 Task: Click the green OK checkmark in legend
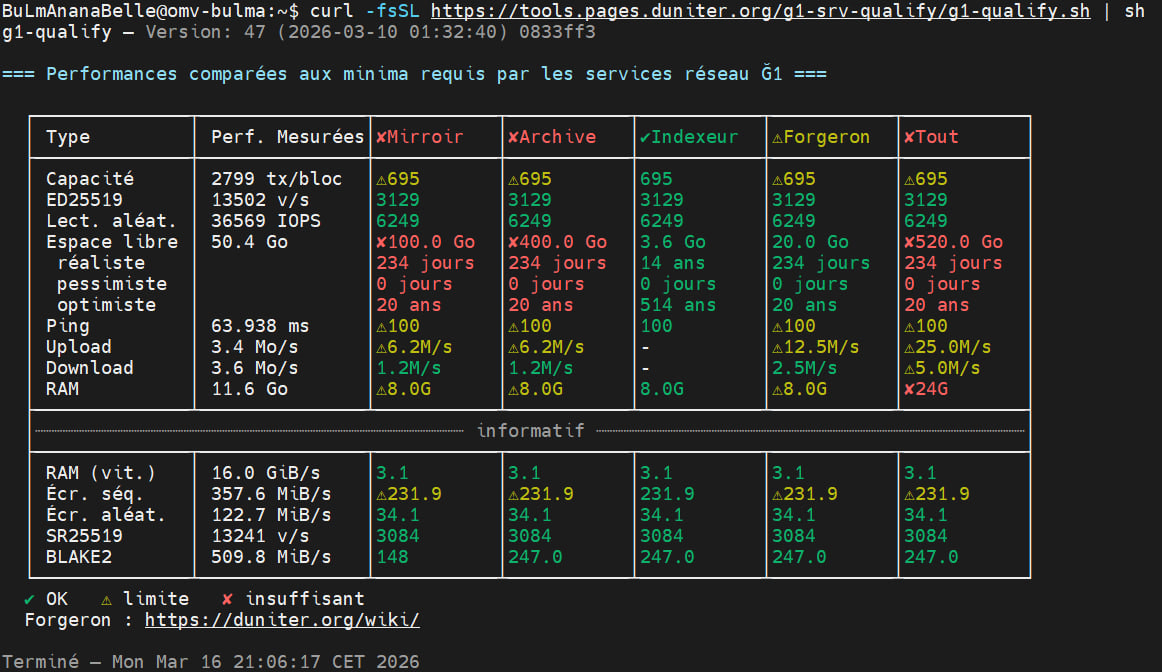29,599
